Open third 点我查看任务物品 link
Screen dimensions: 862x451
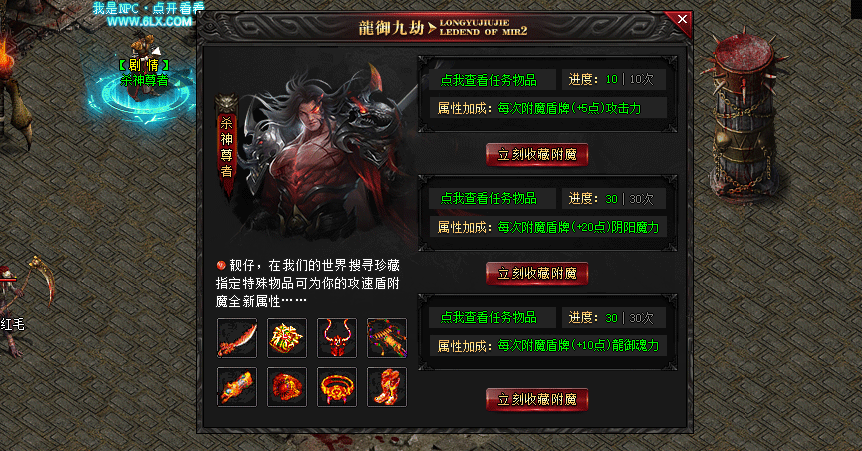point(489,317)
